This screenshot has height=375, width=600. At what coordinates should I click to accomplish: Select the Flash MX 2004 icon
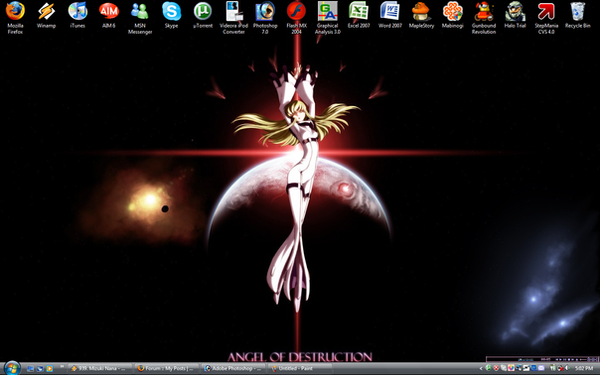297,18
